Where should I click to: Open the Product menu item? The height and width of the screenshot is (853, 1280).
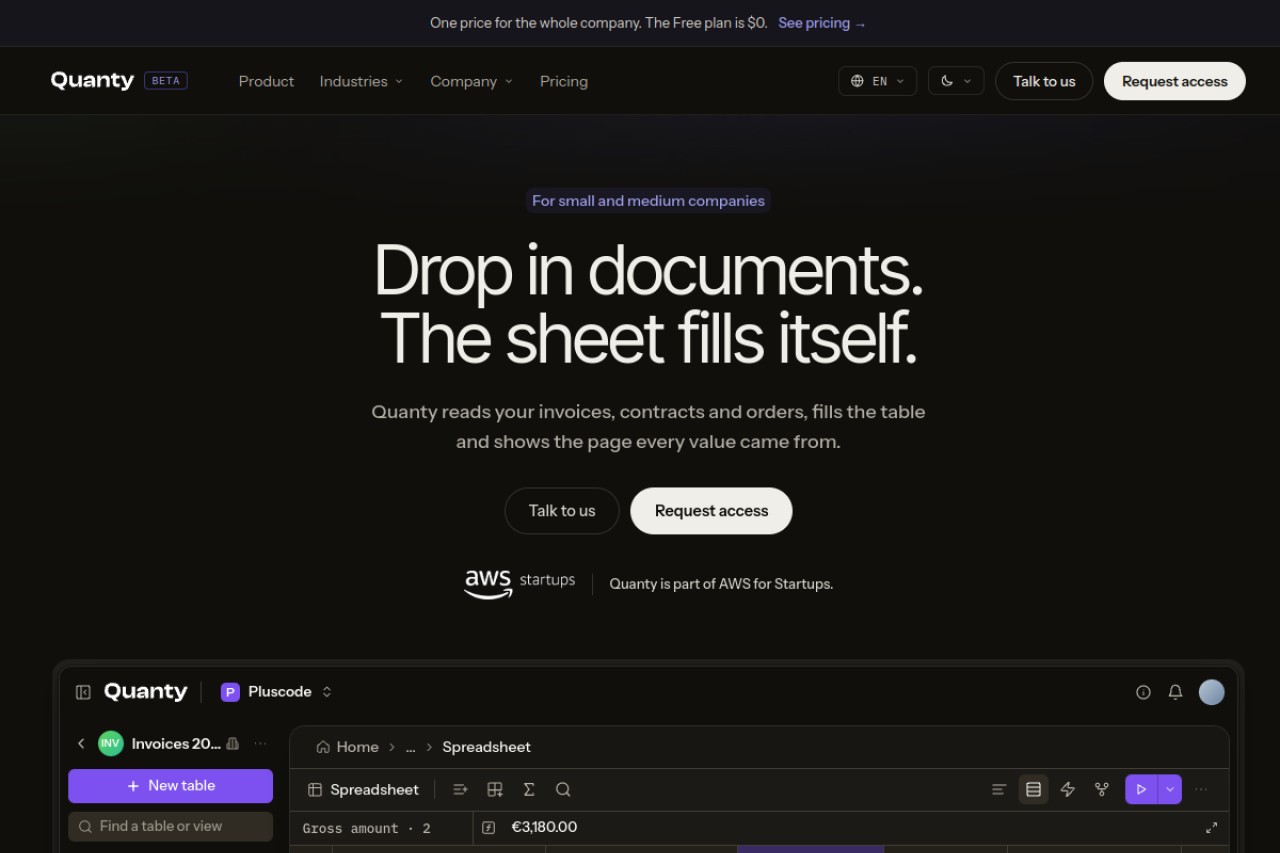click(266, 81)
